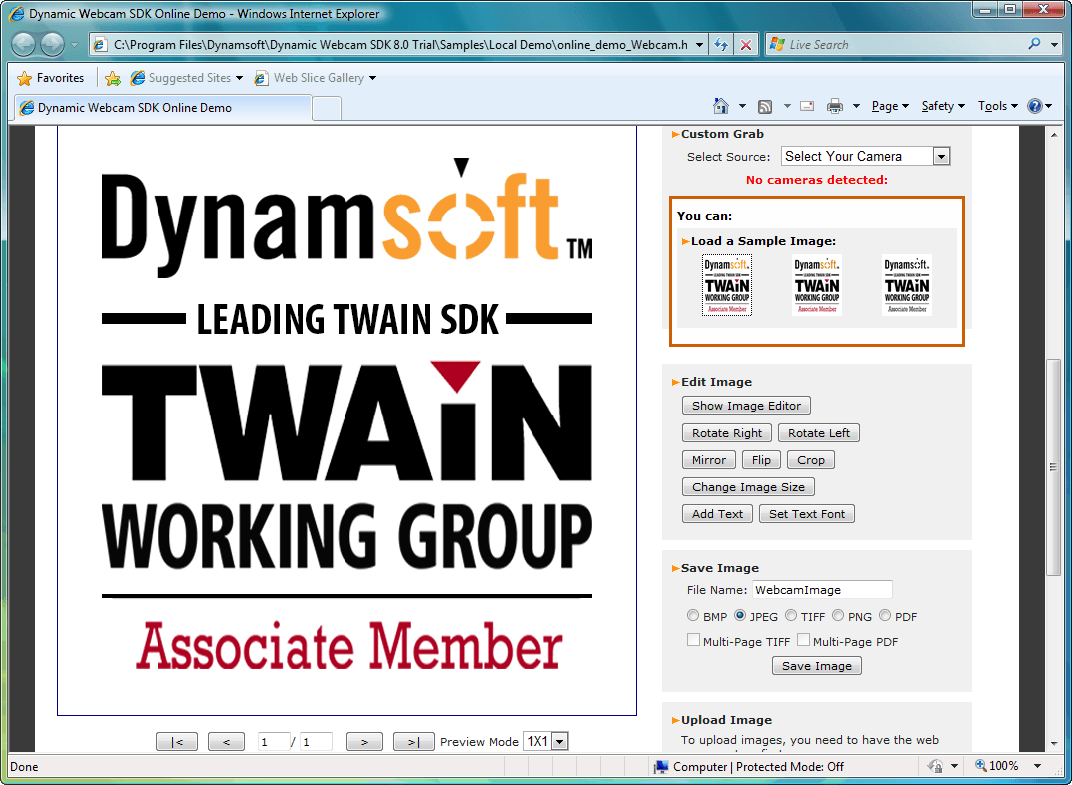Go to last image with >| button
This screenshot has height=785, width=1072.
(413, 742)
